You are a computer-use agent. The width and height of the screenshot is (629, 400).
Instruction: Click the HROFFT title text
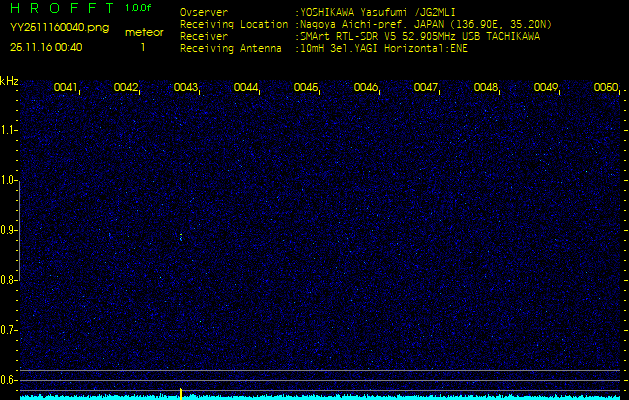coord(61,8)
